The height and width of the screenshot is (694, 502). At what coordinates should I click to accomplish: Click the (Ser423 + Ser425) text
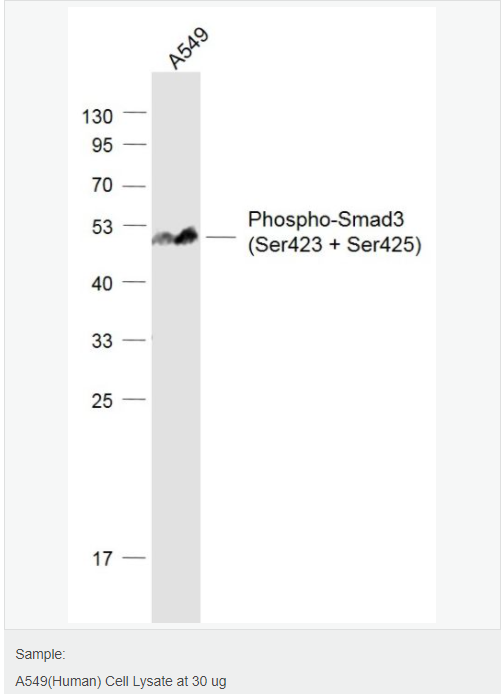coord(335,245)
